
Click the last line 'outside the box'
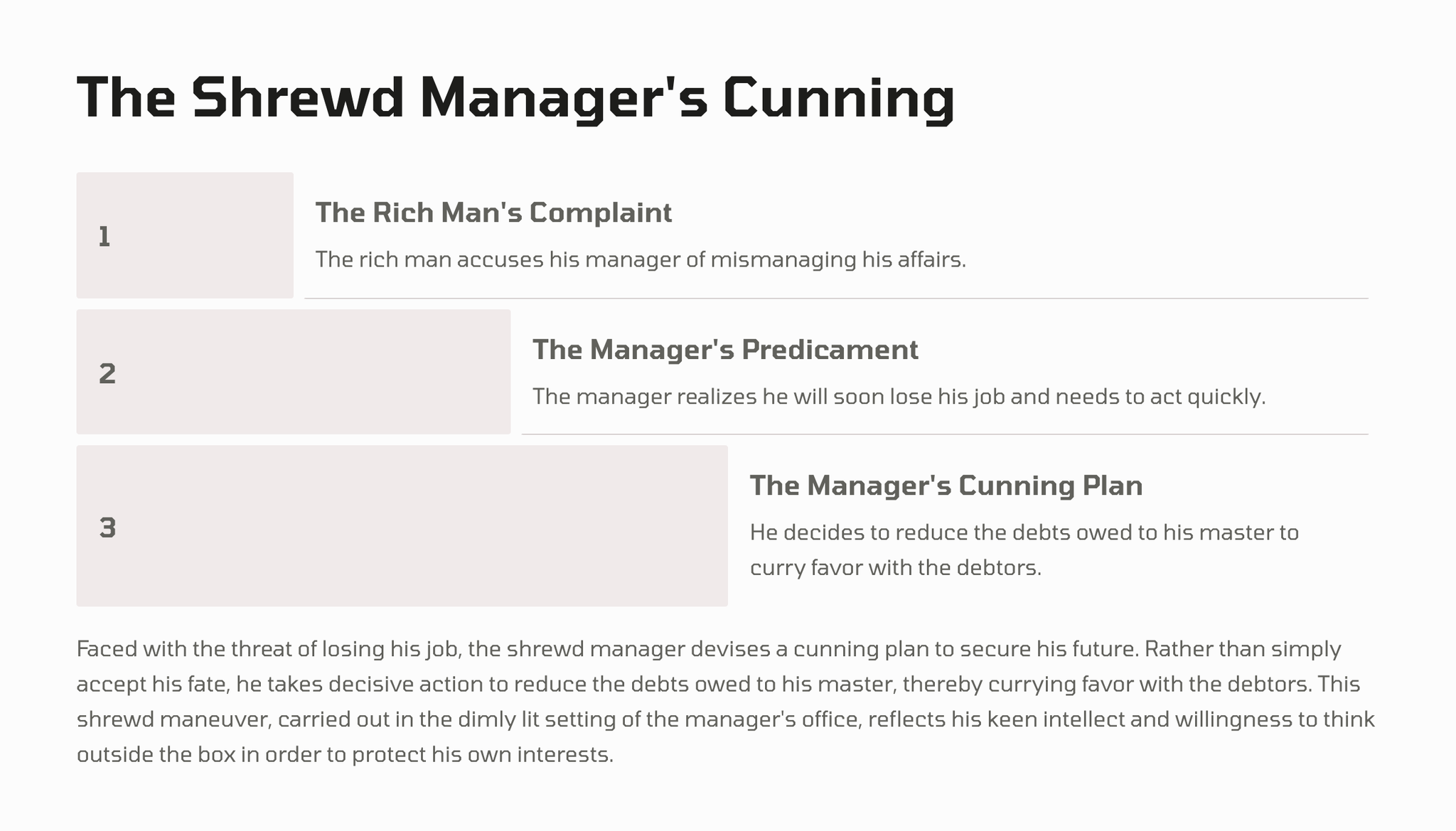345,754
